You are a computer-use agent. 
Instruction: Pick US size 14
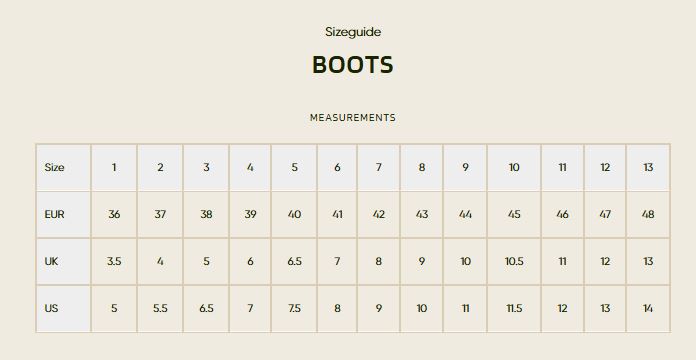point(648,309)
